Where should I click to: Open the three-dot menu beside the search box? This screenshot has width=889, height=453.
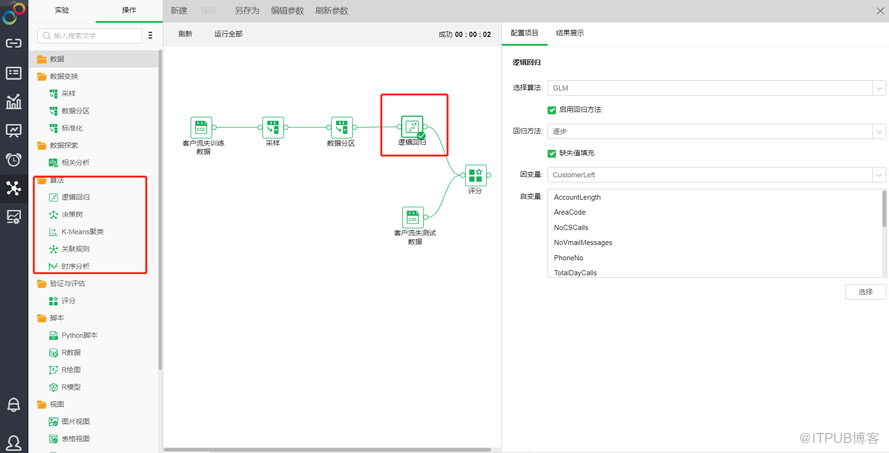150,35
